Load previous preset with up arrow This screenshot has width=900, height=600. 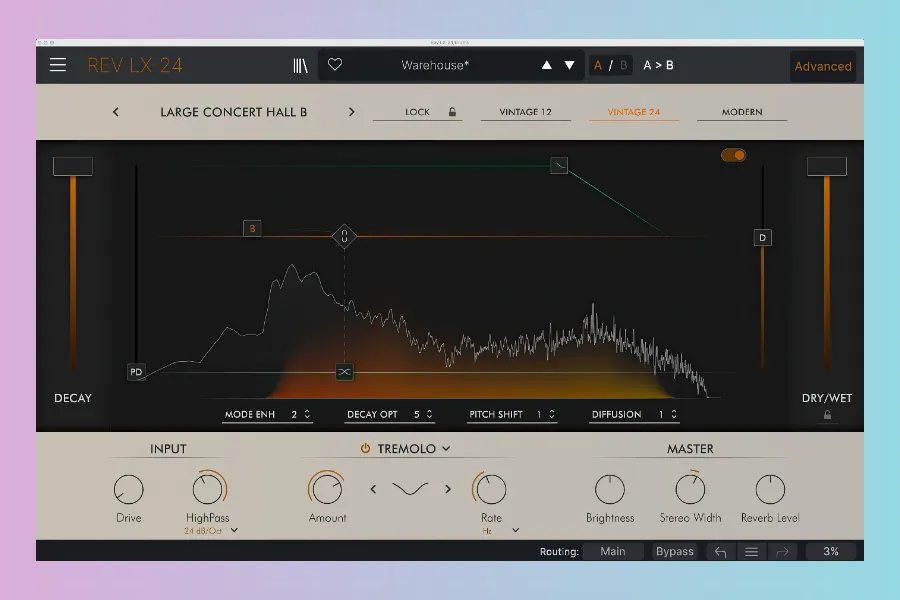pyautogui.click(x=547, y=65)
